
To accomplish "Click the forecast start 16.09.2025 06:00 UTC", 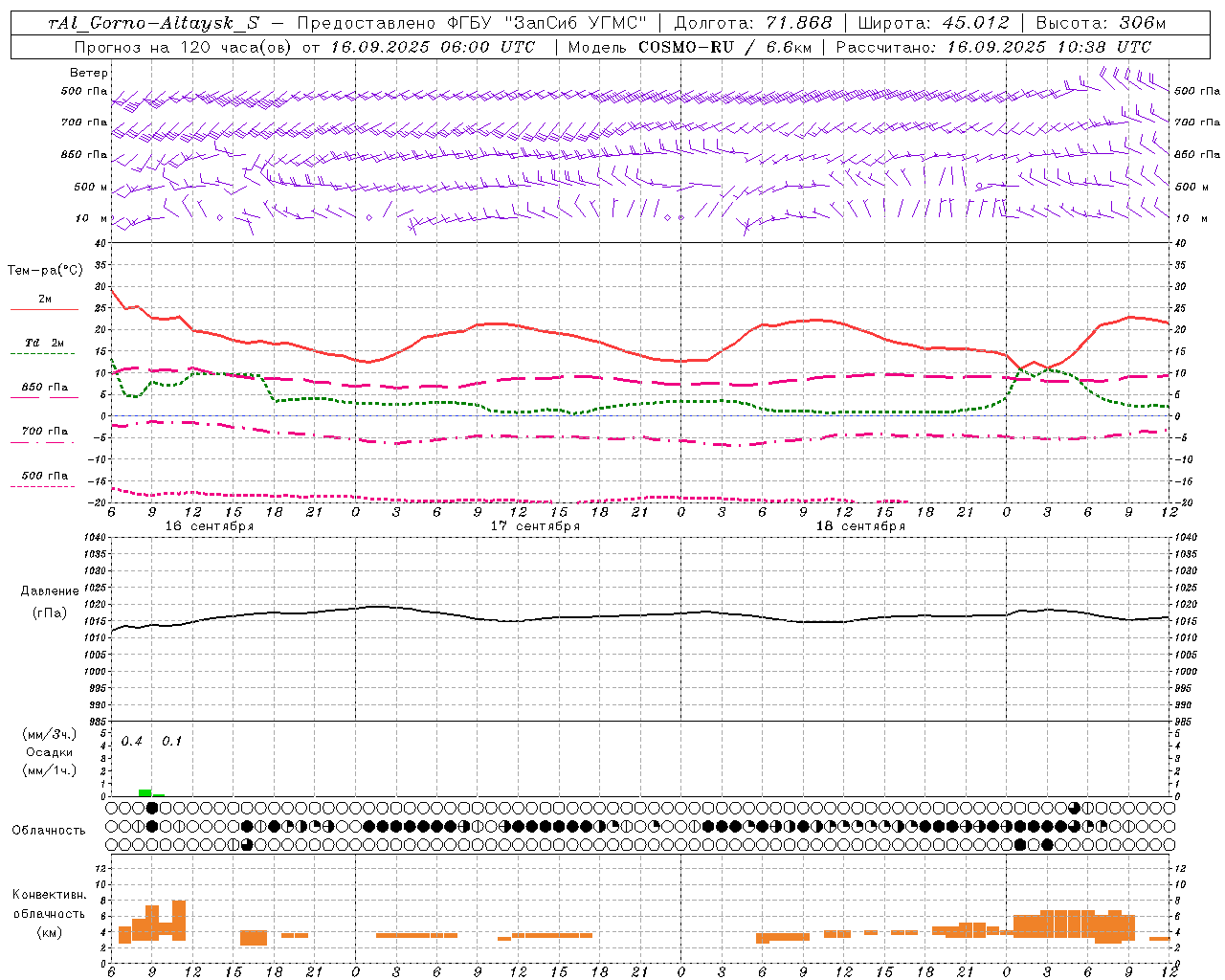I will 432,47.
